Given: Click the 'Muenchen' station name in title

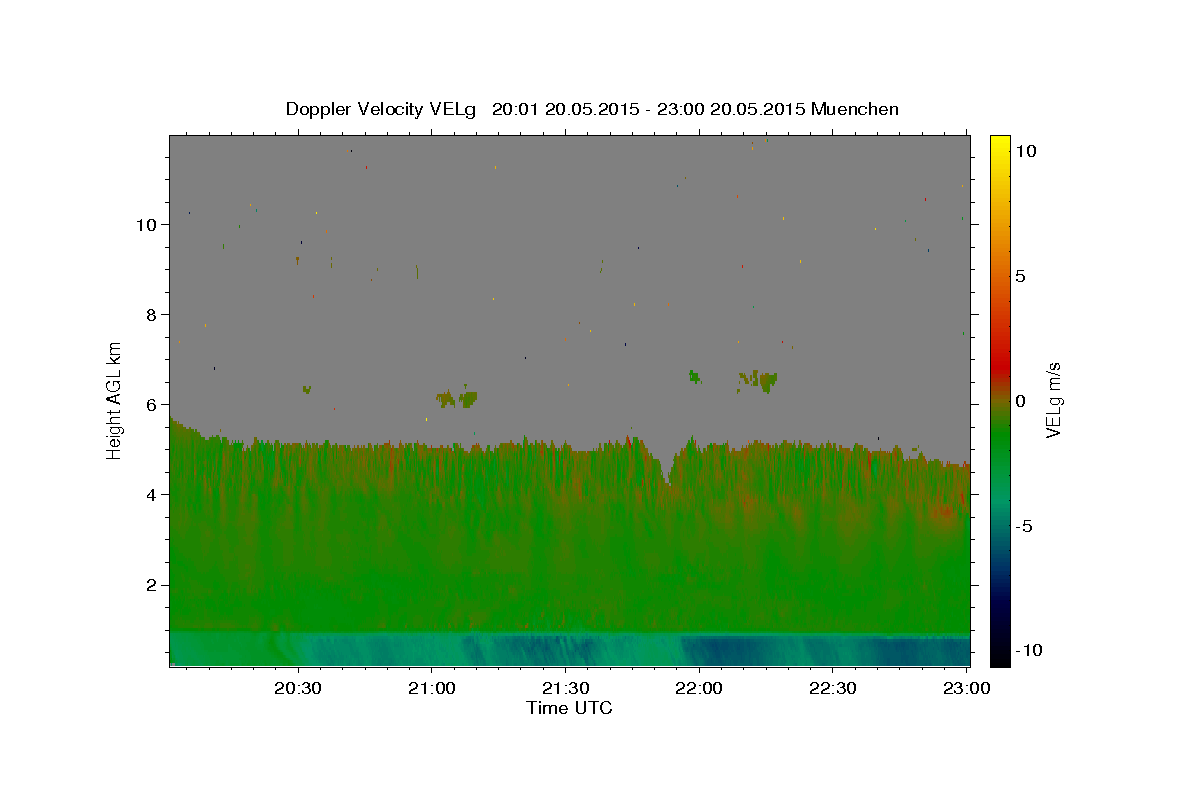Looking at the screenshot, I should (x=855, y=109).
